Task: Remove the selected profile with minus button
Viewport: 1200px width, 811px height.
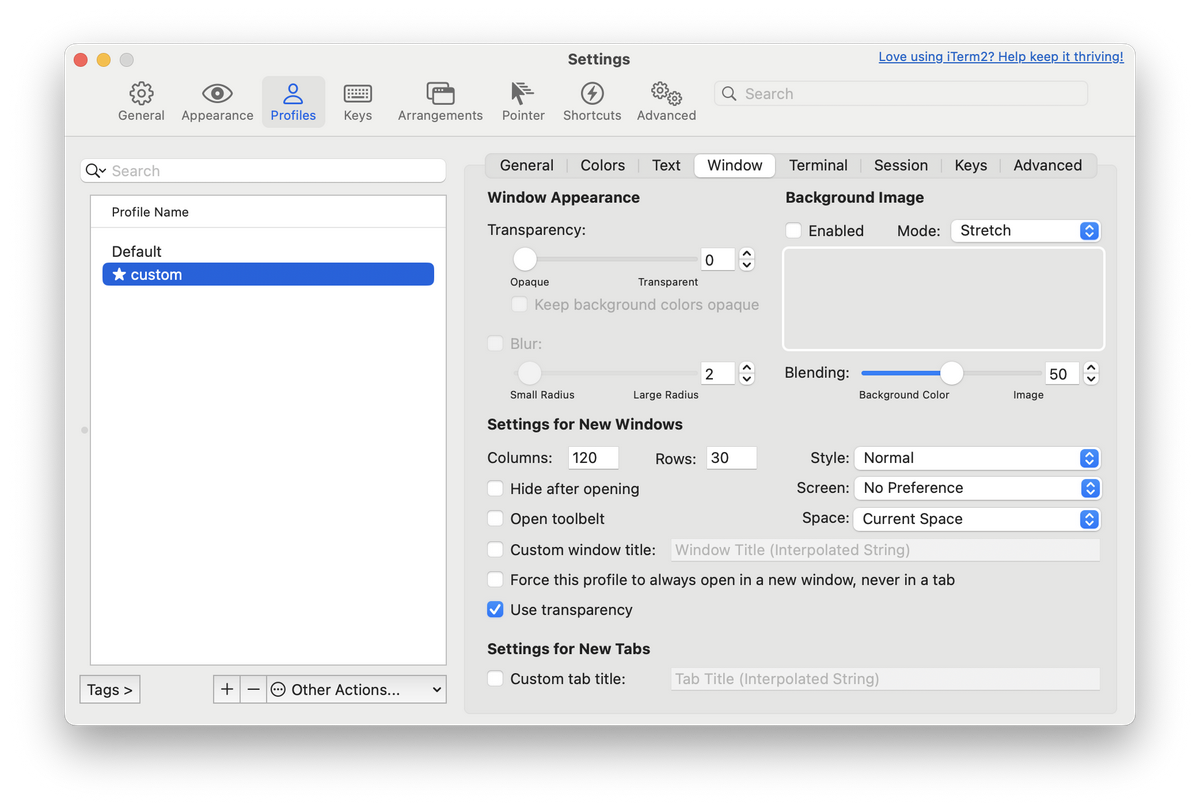Action: tap(253, 689)
